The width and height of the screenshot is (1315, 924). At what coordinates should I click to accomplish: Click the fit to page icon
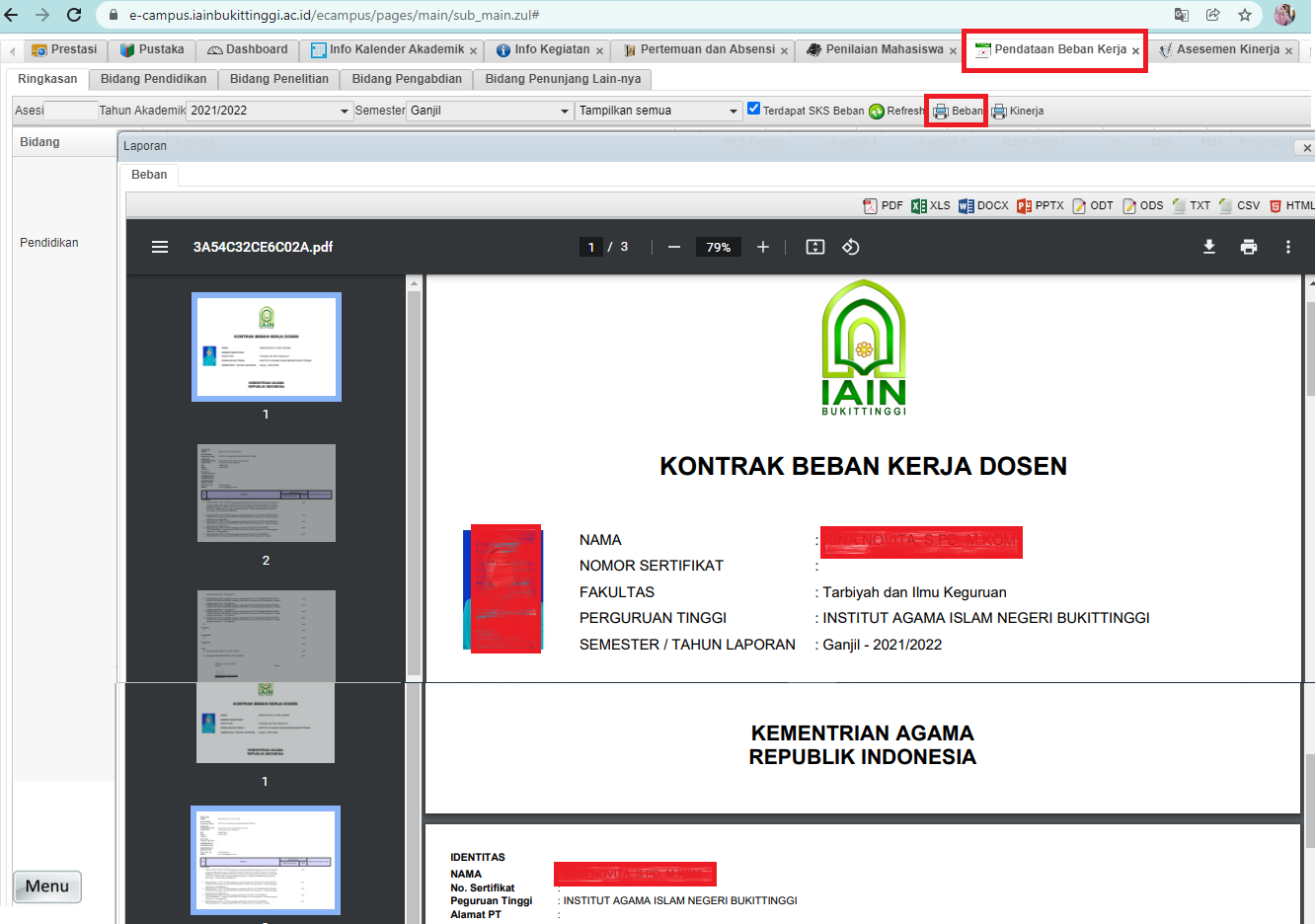coord(814,247)
